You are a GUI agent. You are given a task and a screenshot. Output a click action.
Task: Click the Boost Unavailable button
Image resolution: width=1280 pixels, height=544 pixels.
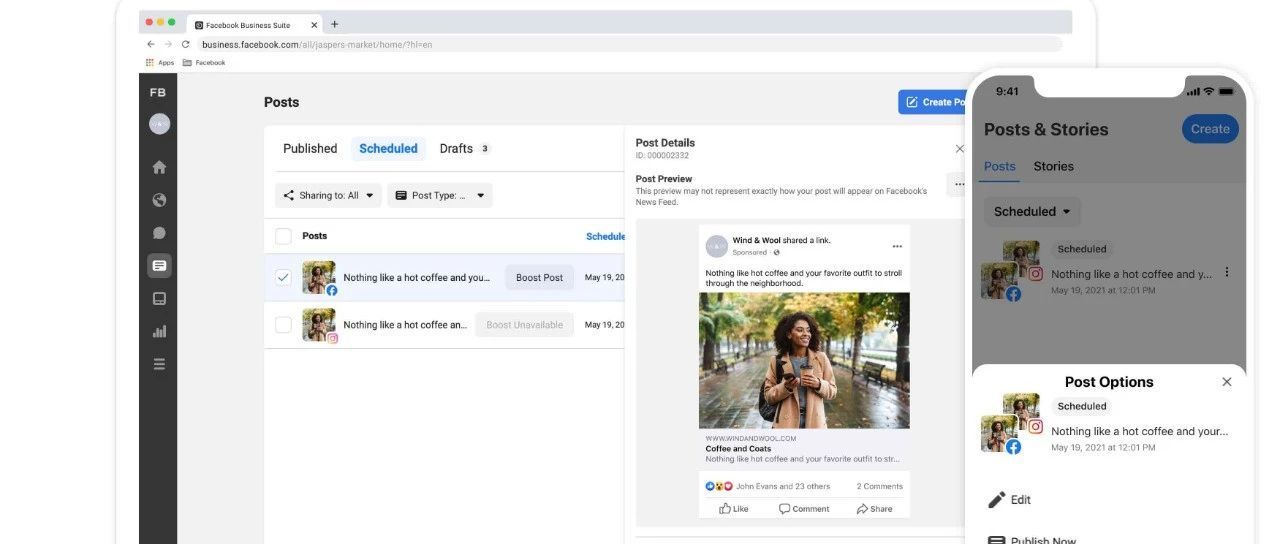(x=525, y=325)
